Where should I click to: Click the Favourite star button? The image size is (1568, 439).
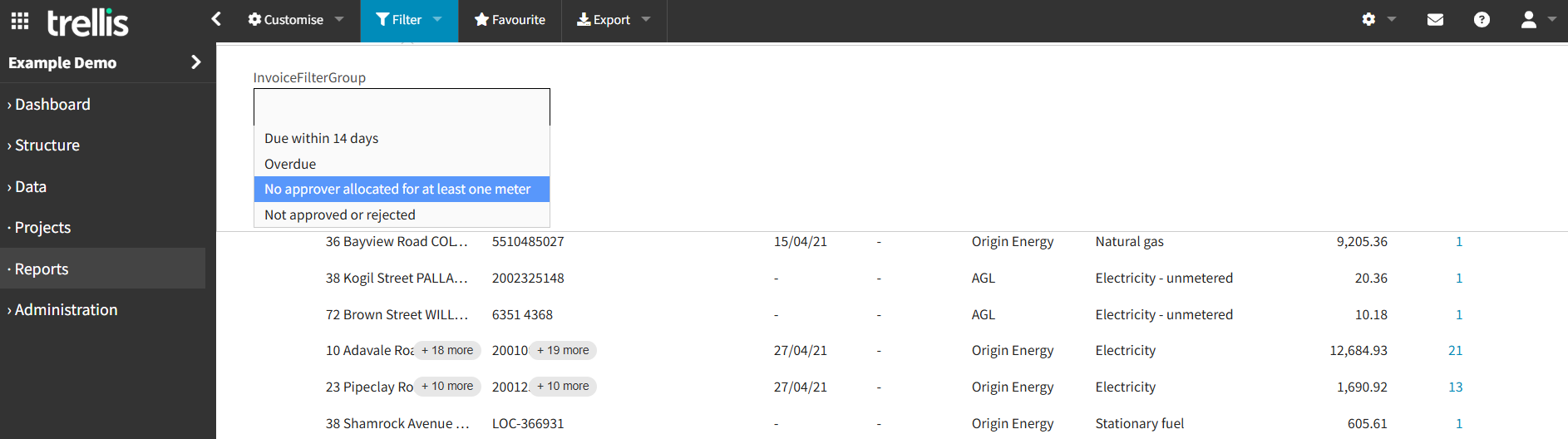tap(510, 20)
